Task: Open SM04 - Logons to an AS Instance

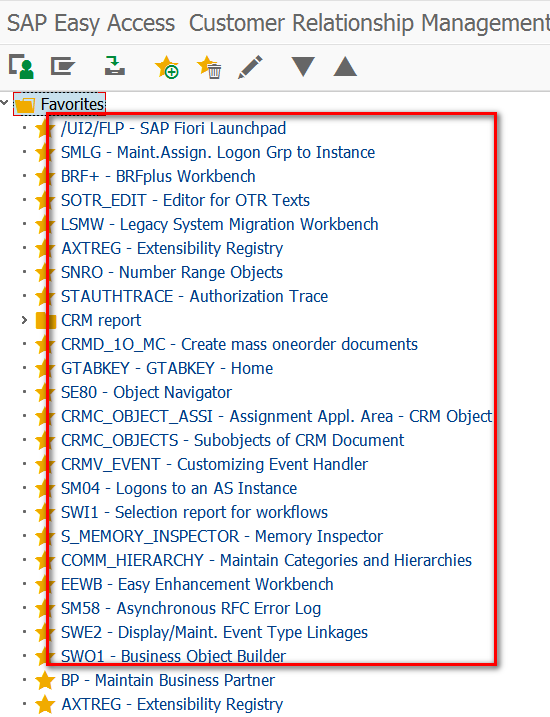Action: (x=179, y=488)
